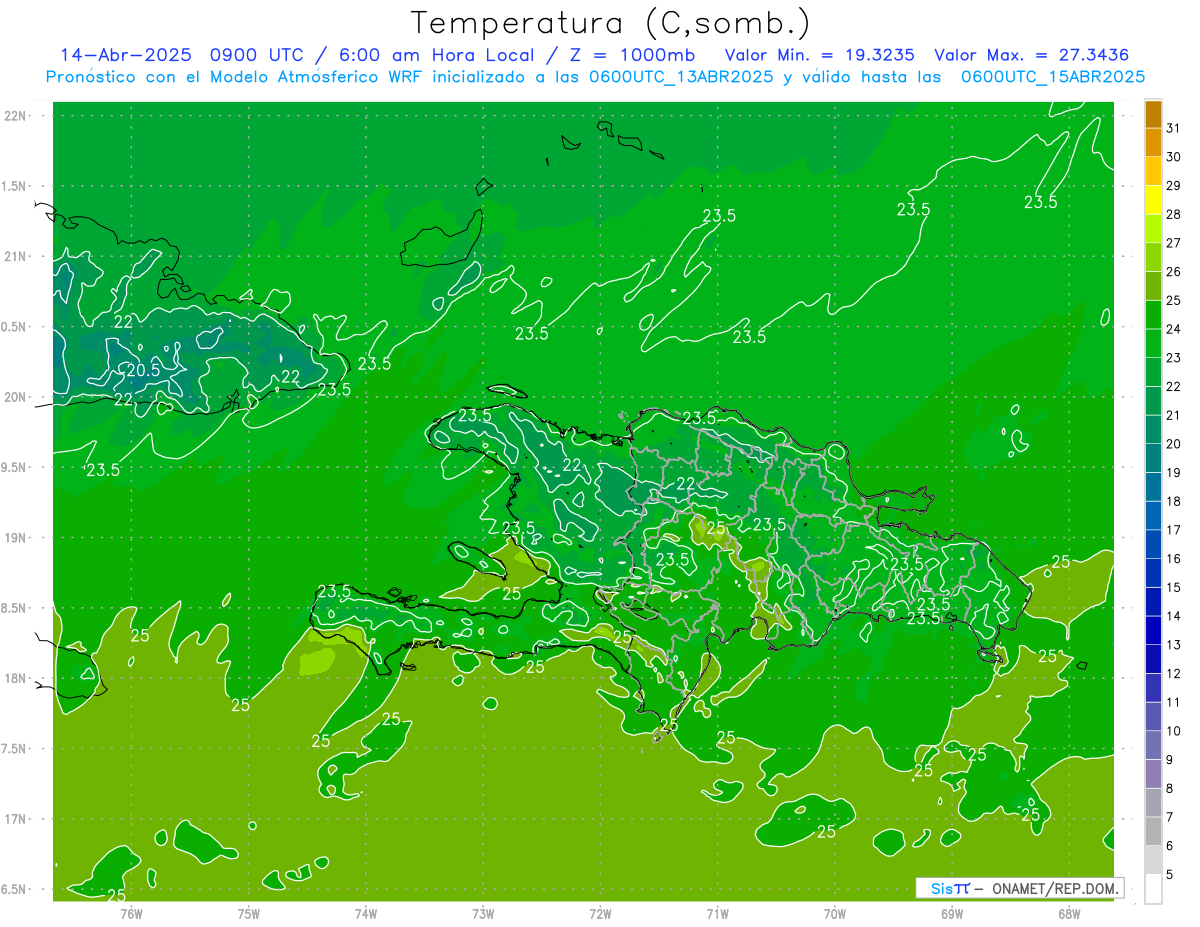Click the color scale number "31"
The height and width of the screenshot is (927, 1200).
[1173, 128]
